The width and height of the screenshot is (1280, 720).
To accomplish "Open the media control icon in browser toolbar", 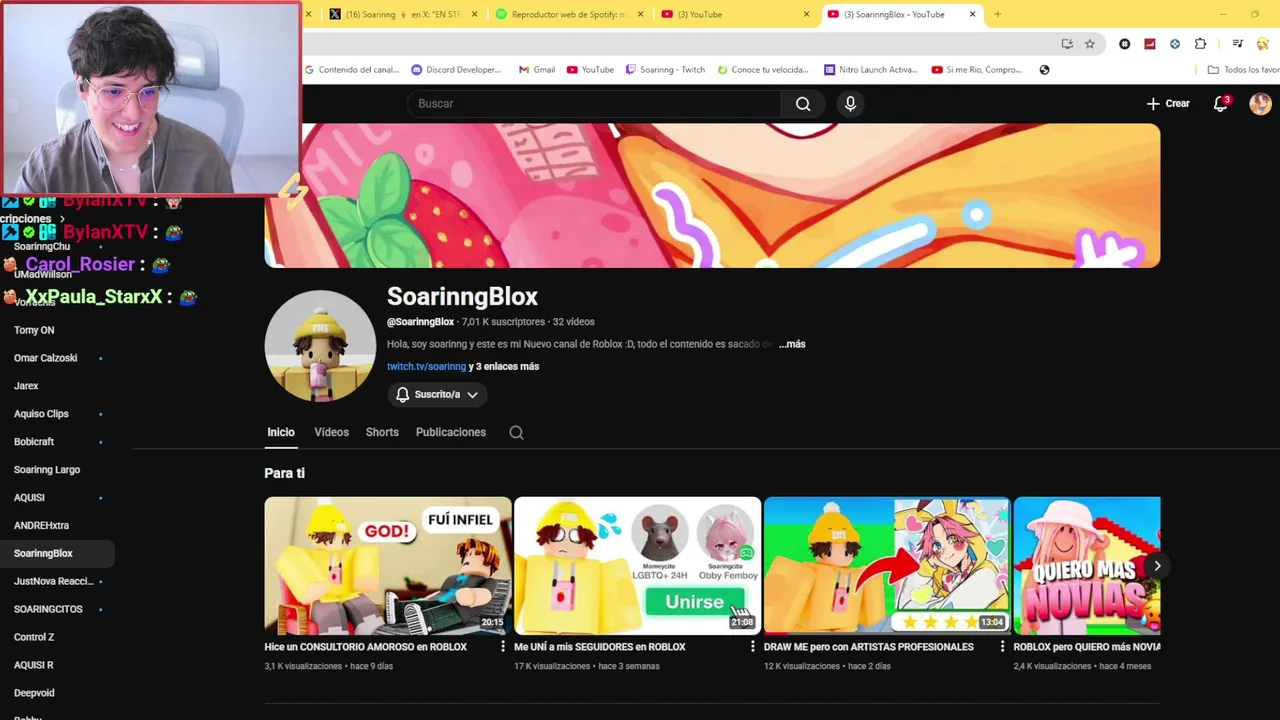I will click(1237, 44).
